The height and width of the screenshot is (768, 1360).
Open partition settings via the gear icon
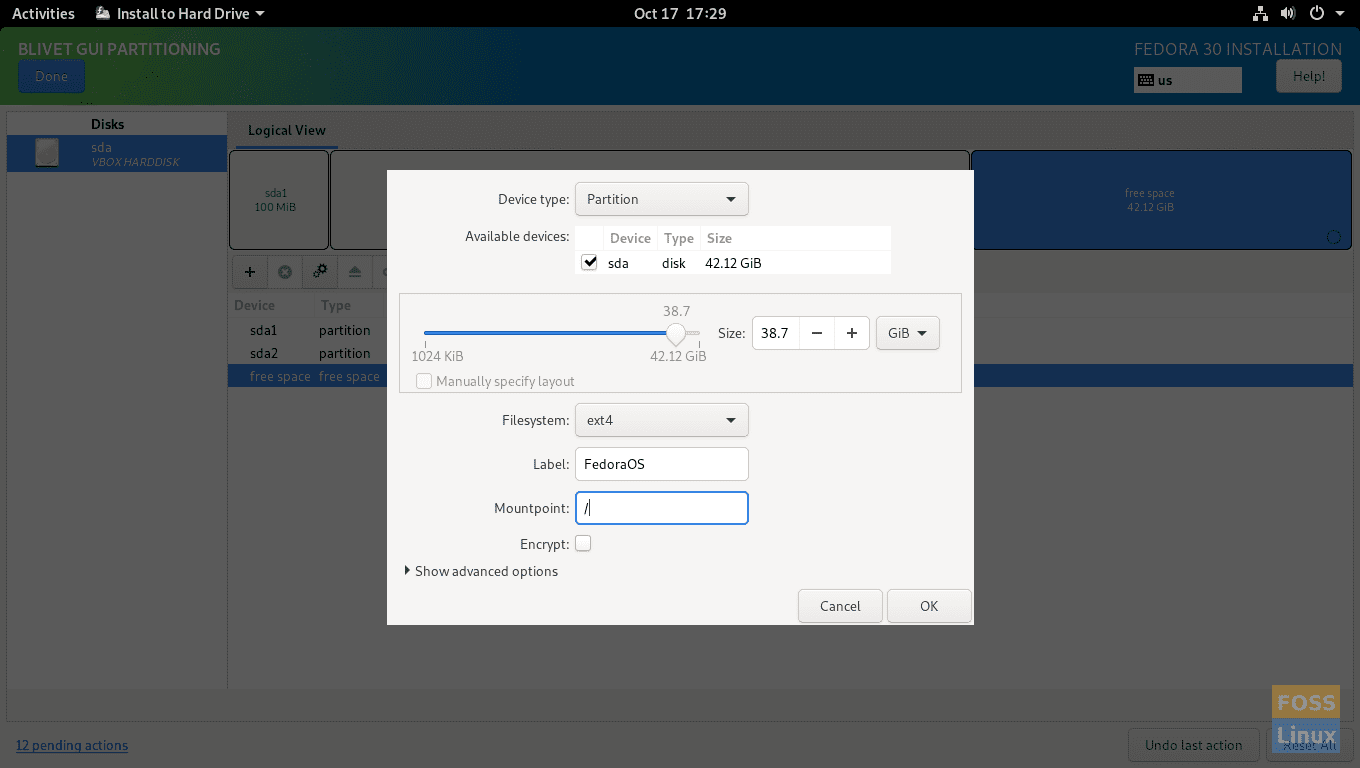319,271
